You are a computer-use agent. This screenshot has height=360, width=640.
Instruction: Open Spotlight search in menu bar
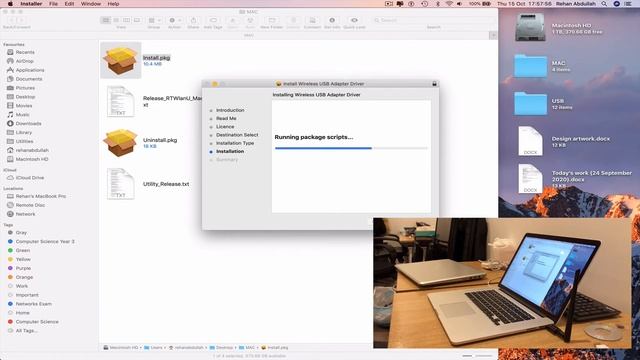click(x=604, y=4)
